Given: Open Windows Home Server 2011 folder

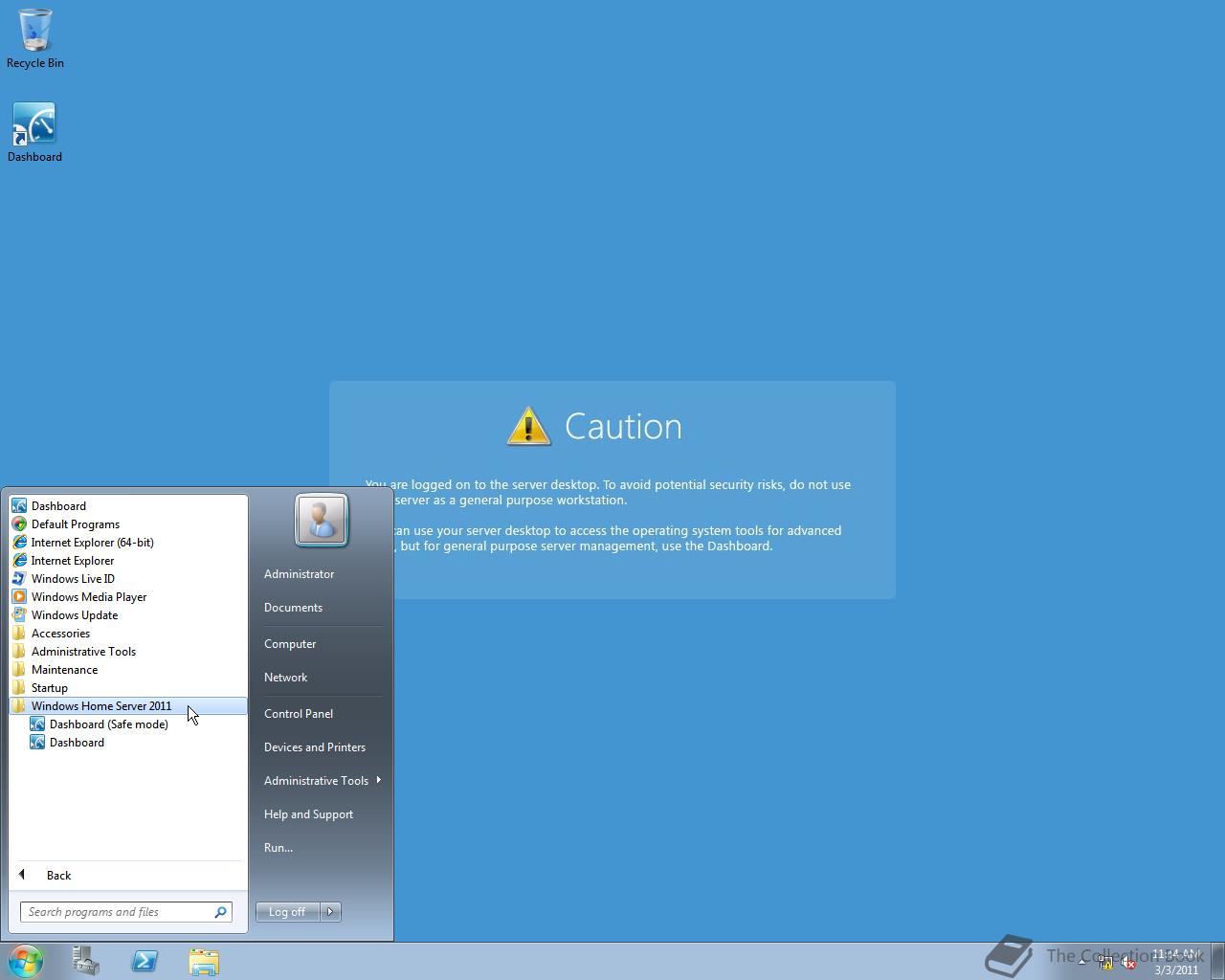Looking at the screenshot, I should coord(101,705).
